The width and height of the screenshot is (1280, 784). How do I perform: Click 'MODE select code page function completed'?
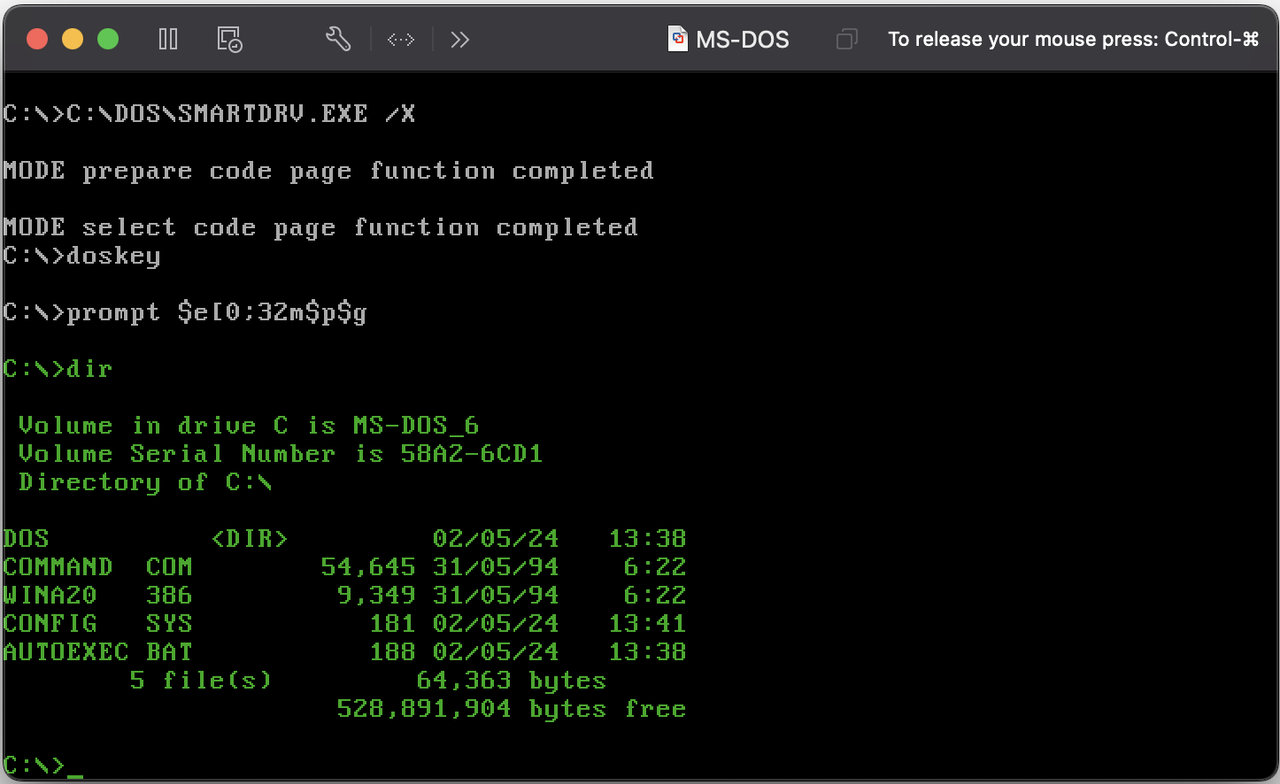(320, 228)
